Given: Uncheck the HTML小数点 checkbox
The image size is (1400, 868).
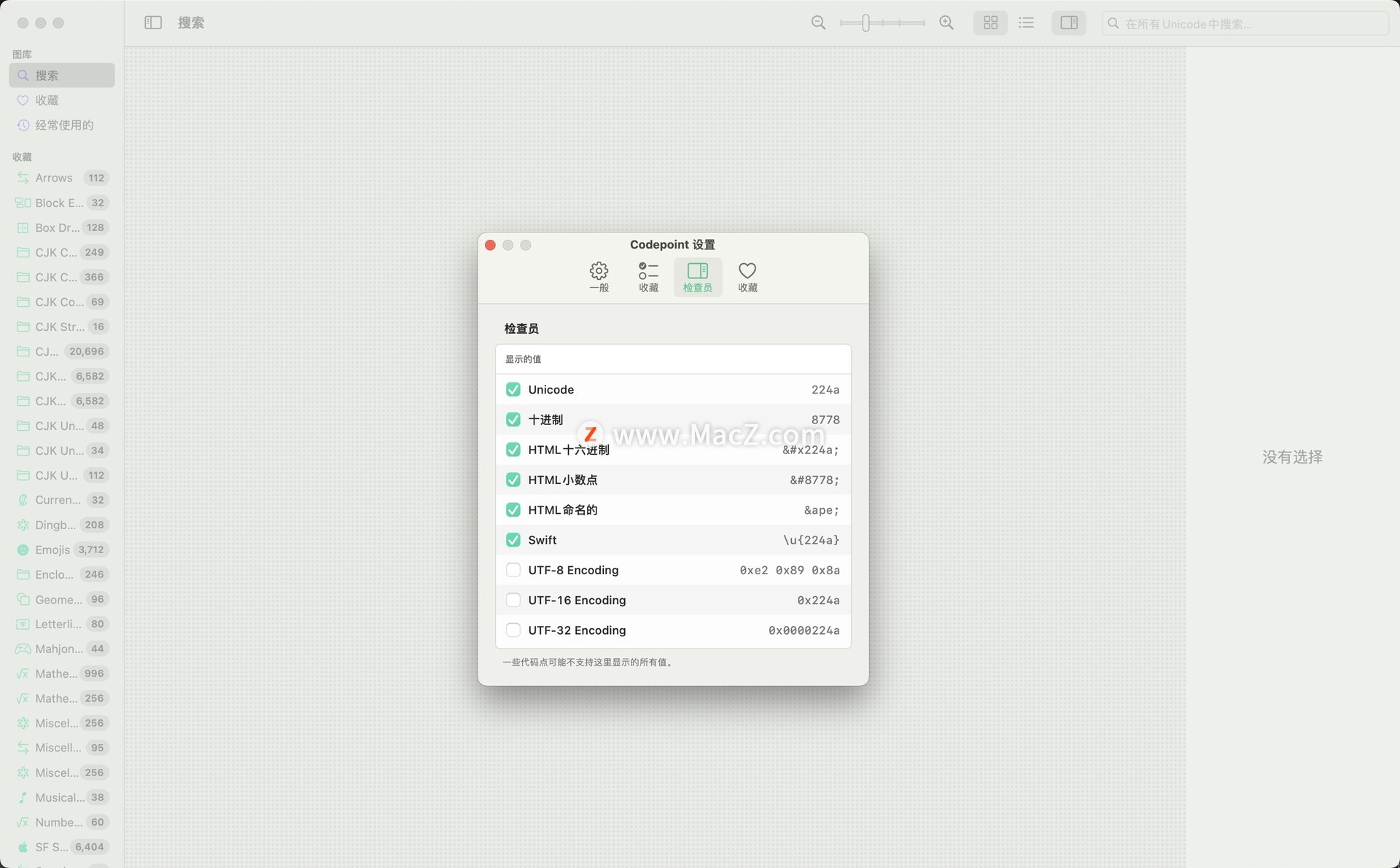Looking at the screenshot, I should 513,480.
